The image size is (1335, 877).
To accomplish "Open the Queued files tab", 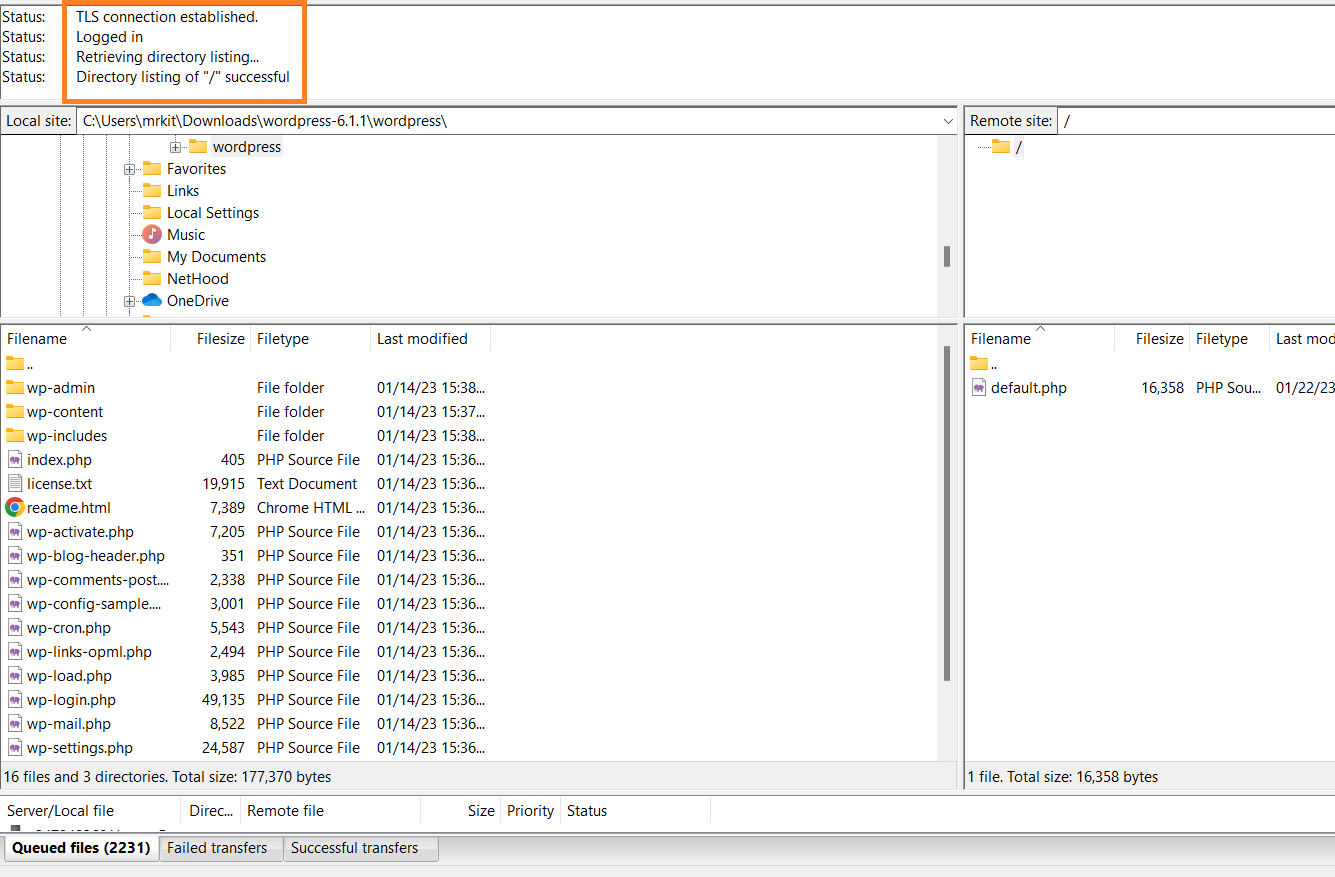I will pyautogui.click(x=81, y=848).
